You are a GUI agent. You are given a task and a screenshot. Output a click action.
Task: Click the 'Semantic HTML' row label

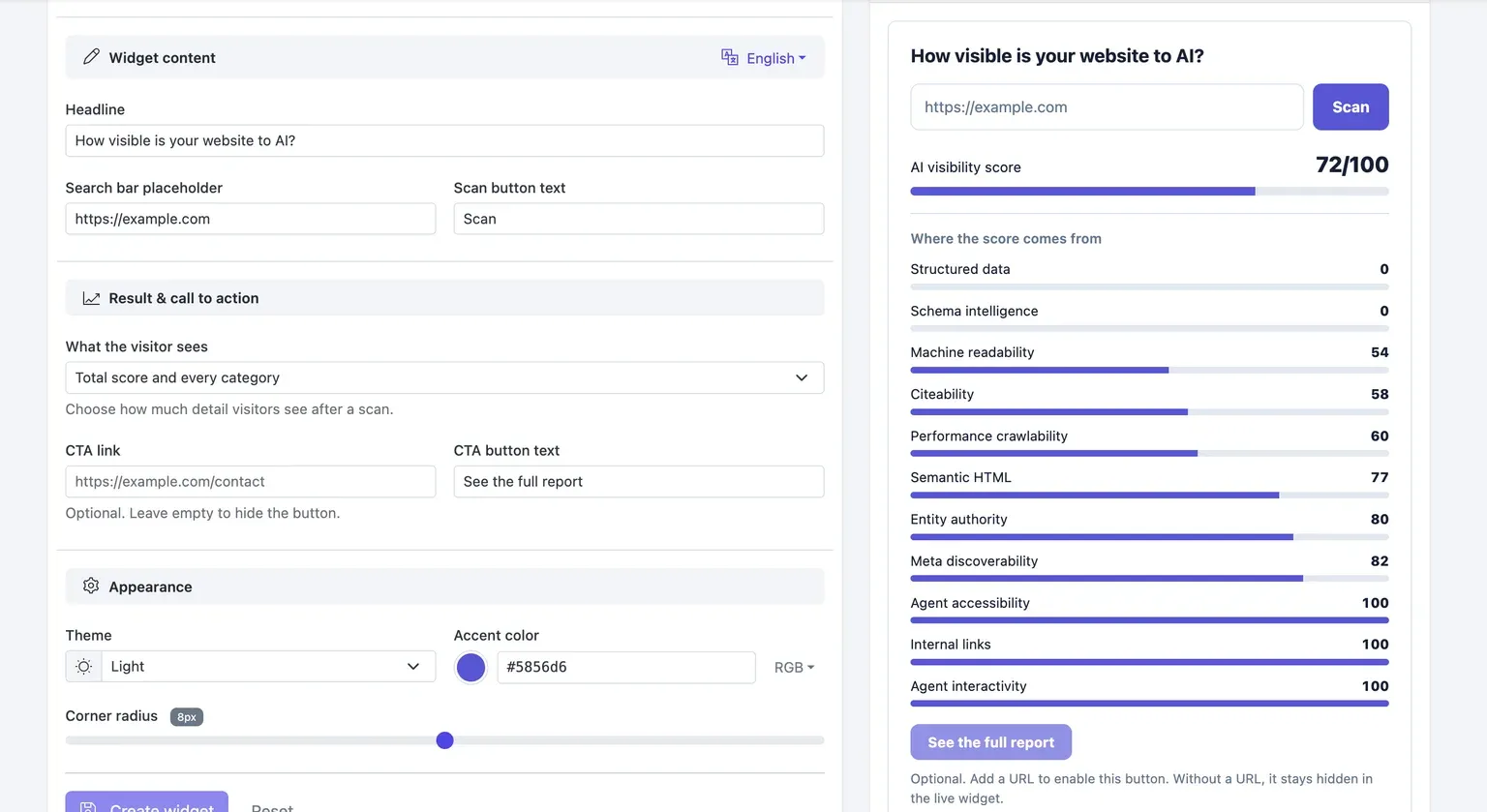(x=960, y=477)
